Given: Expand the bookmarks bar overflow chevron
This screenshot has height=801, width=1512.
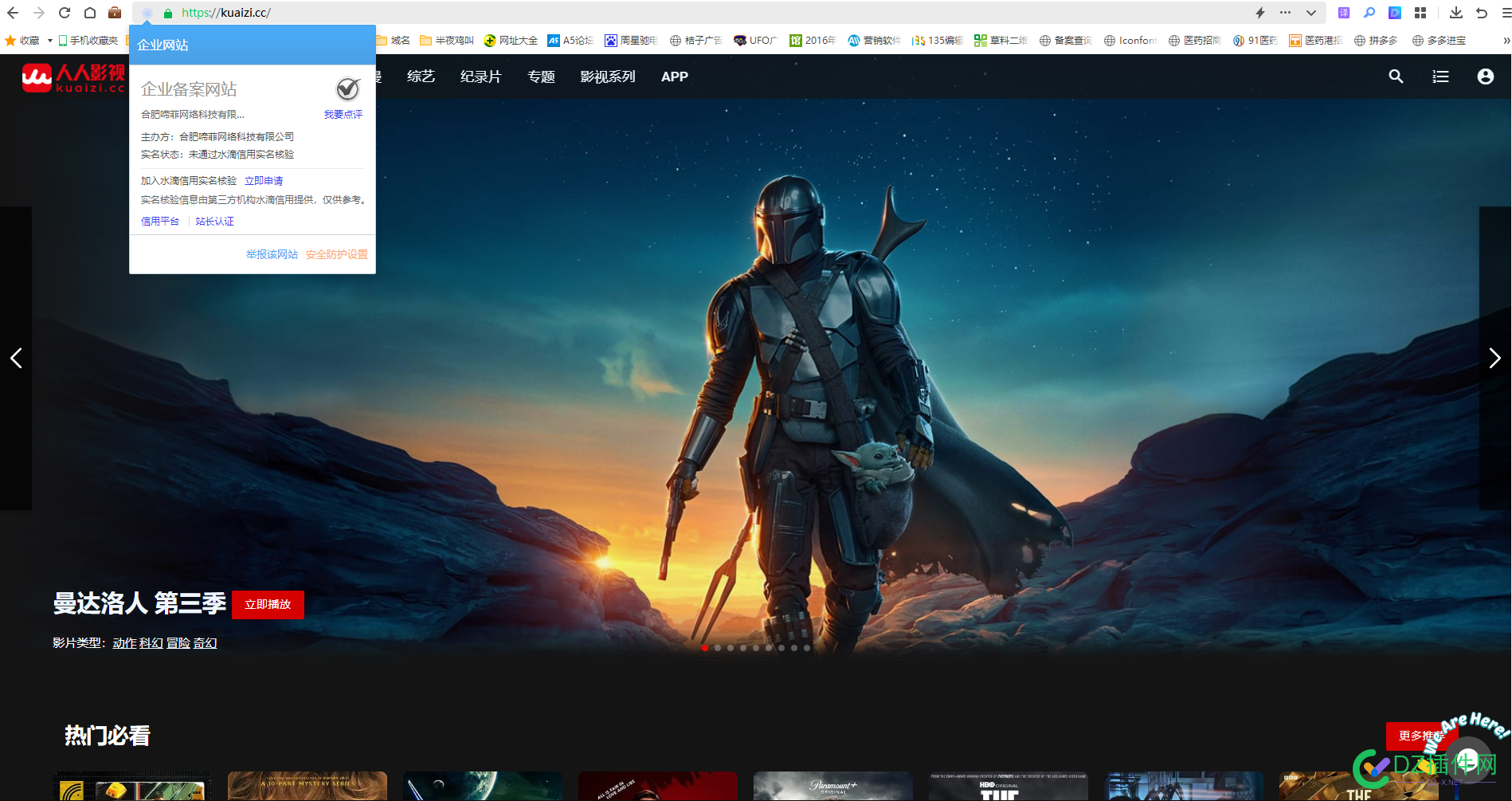Looking at the screenshot, I should [1506, 41].
